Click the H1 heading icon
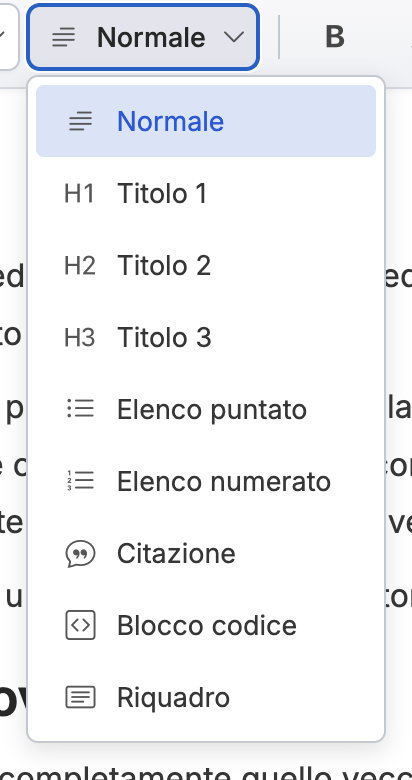The image size is (412, 780). (80, 193)
